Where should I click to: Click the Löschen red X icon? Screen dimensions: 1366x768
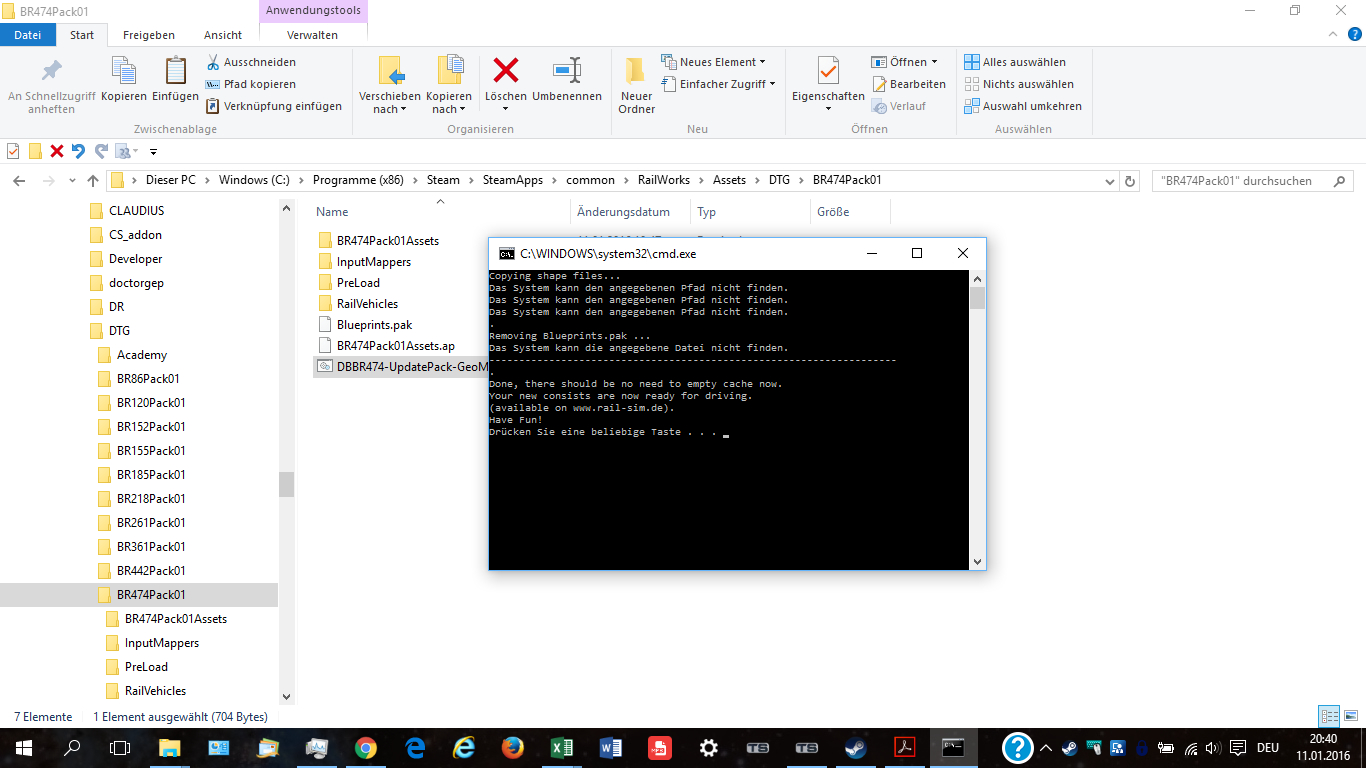pyautogui.click(x=506, y=71)
